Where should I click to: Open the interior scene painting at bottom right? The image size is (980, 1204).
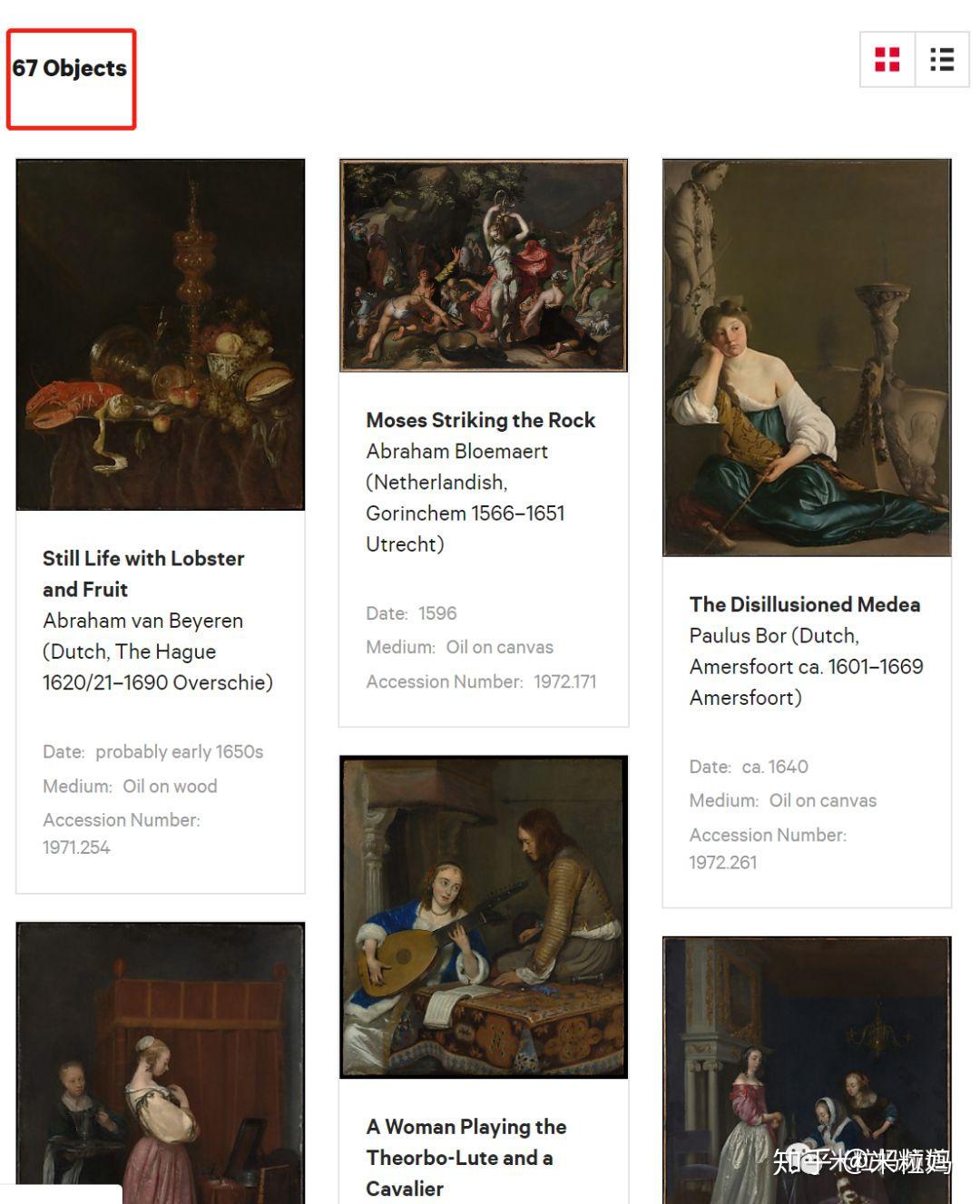point(807,1070)
